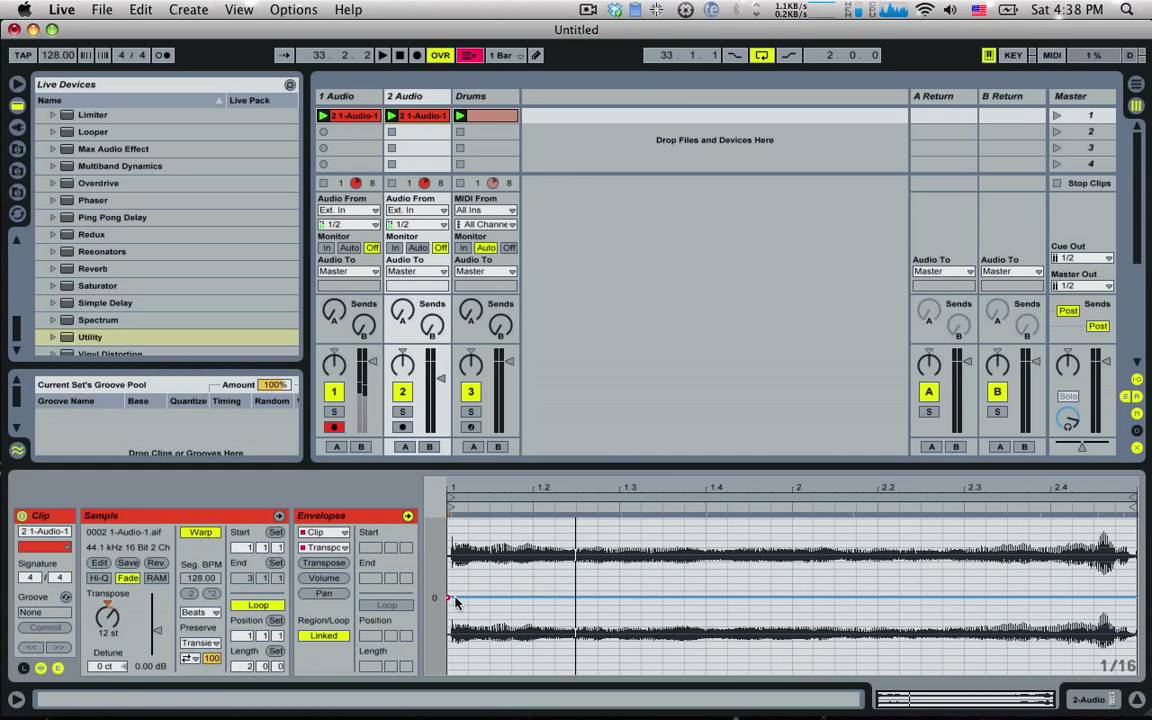This screenshot has width=1152, height=720.
Task: Enable KEY map mode
Action: [x=1013, y=55]
